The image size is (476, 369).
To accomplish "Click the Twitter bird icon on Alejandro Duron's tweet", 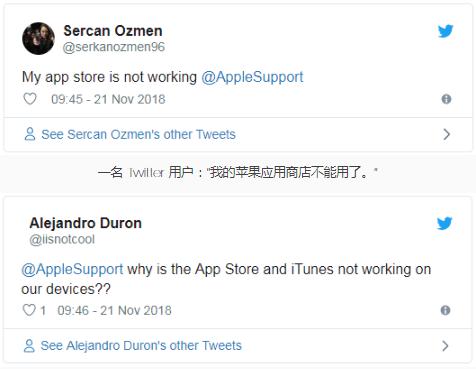I will [x=445, y=223].
